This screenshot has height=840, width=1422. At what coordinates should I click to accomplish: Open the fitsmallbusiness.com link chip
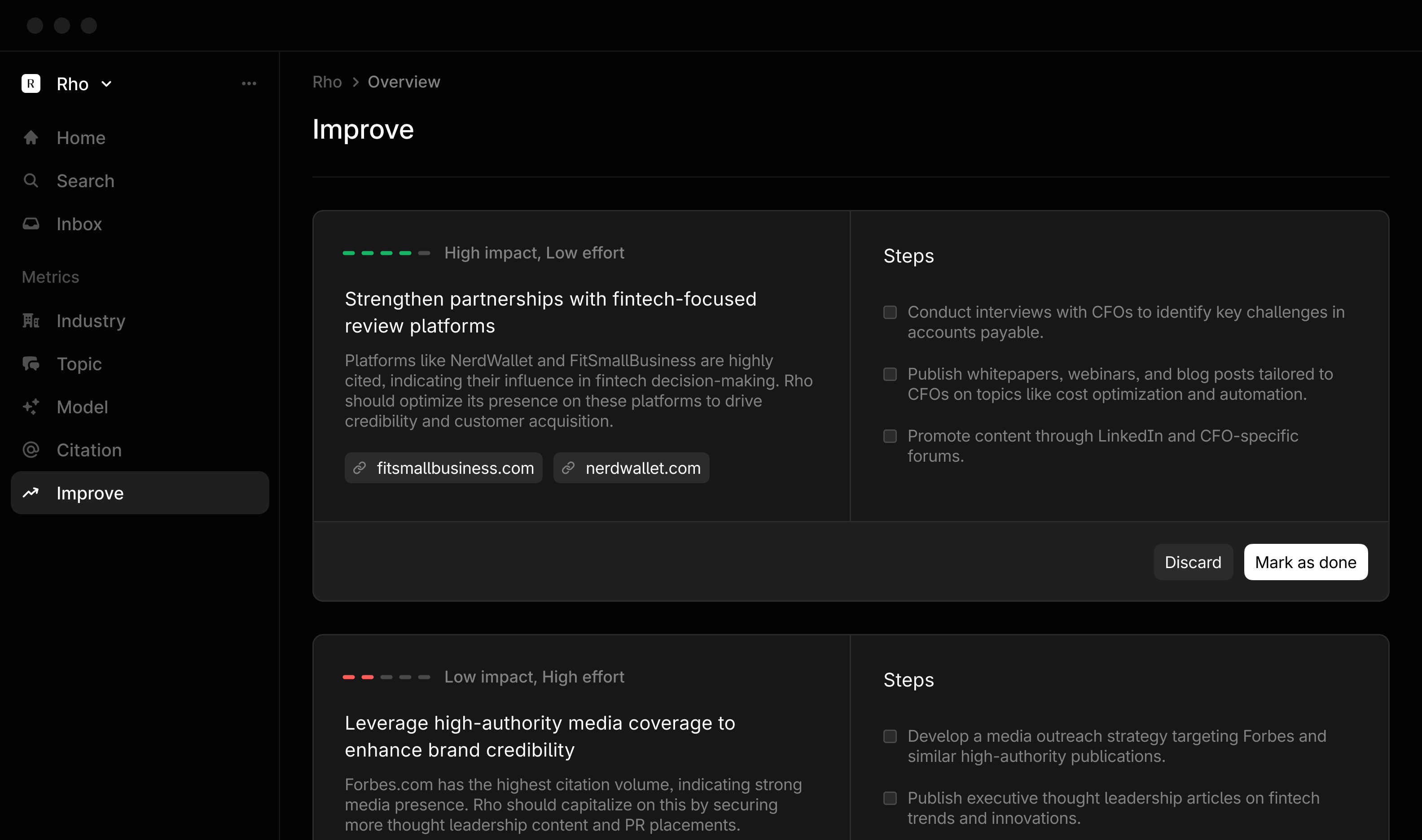pyautogui.click(x=443, y=468)
